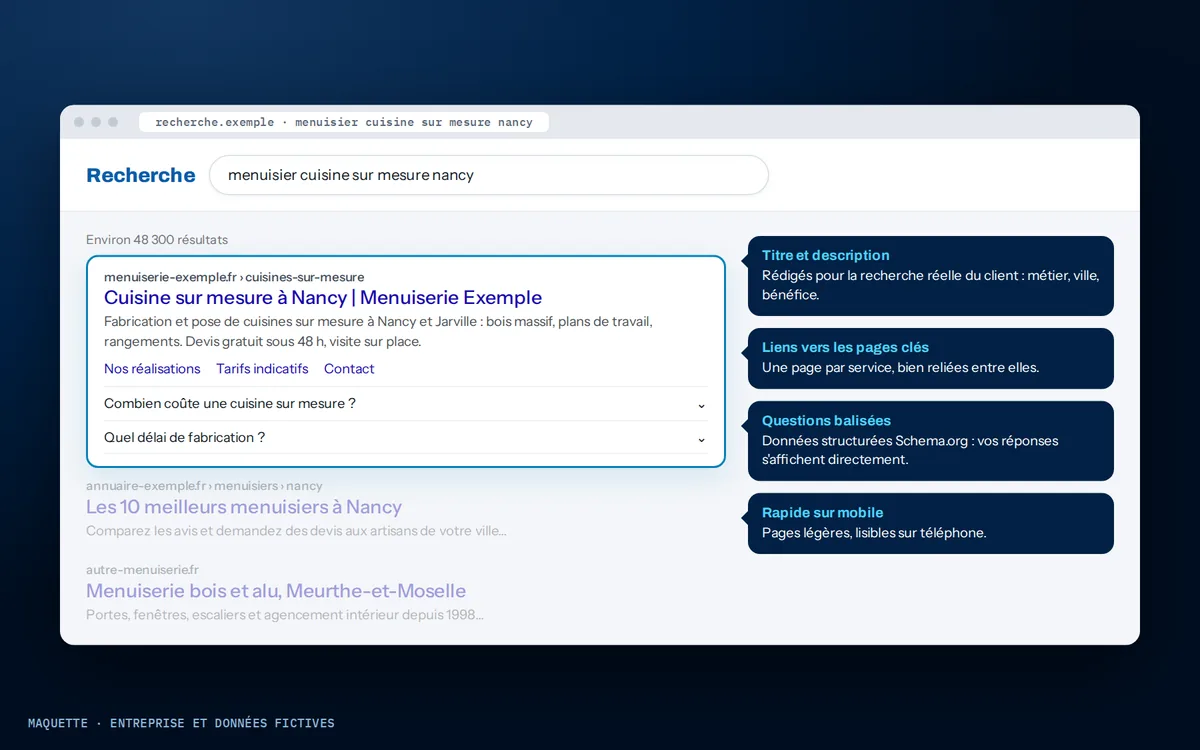The width and height of the screenshot is (1200, 750).
Task: Click the "Données structurées Schema.org" description
Action: pyautogui.click(x=910, y=450)
